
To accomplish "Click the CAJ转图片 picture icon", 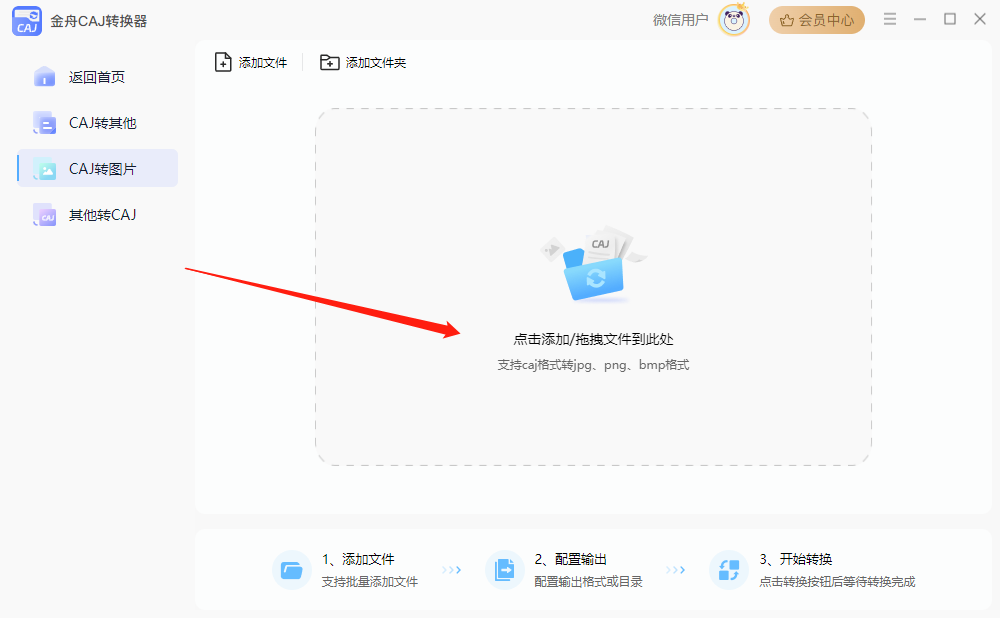I will point(44,169).
